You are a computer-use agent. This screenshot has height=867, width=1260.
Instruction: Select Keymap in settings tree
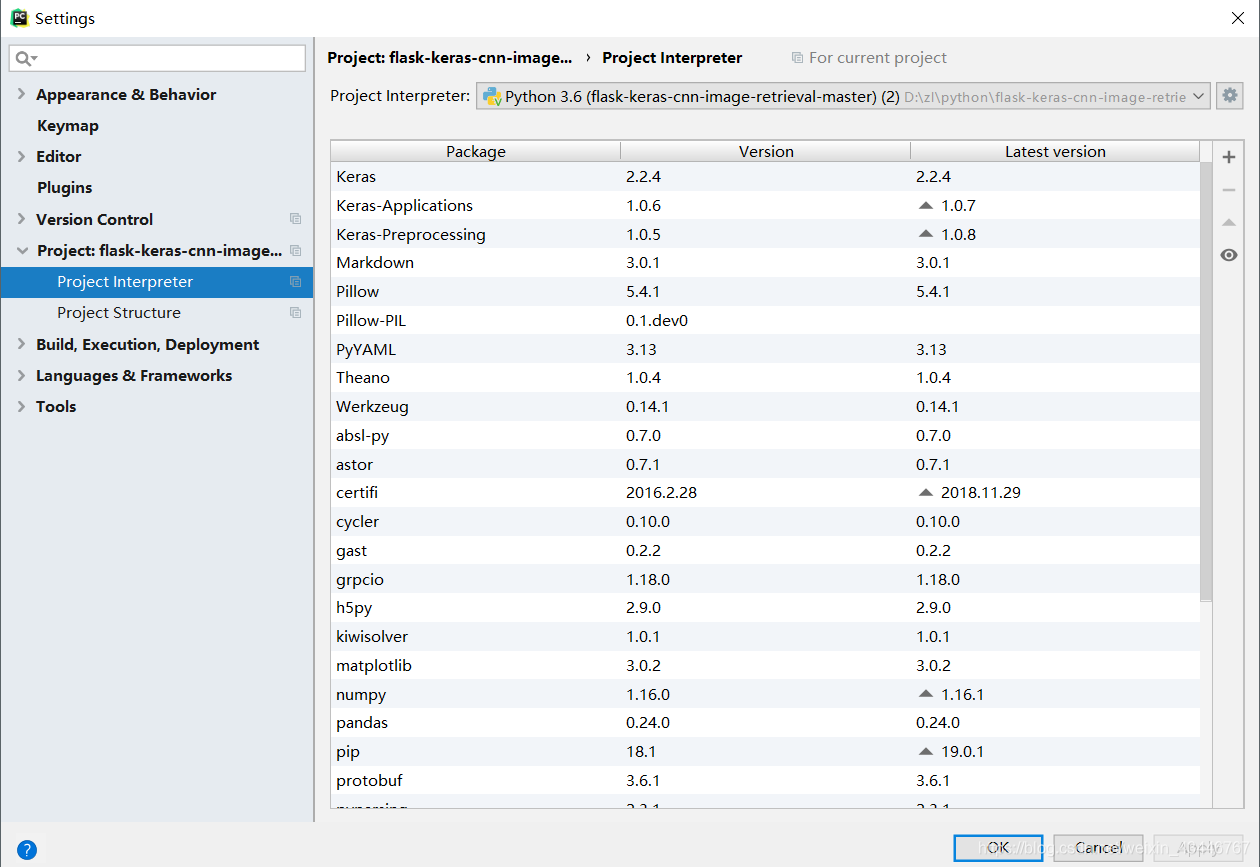(x=68, y=125)
